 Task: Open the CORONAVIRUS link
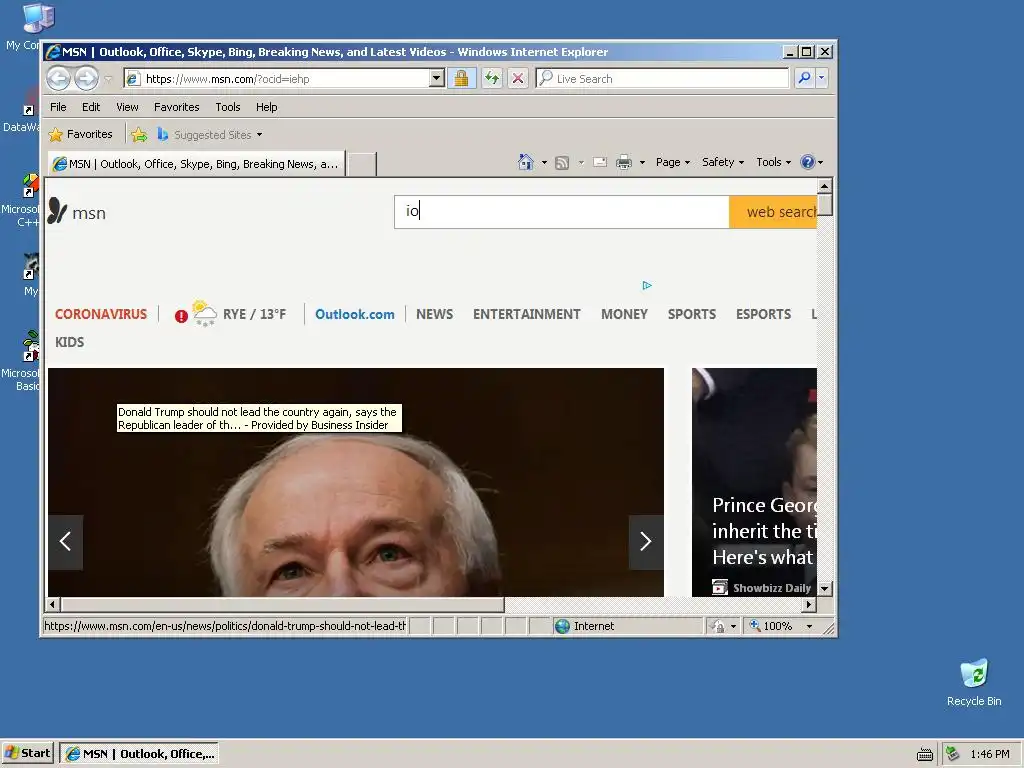(x=101, y=314)
